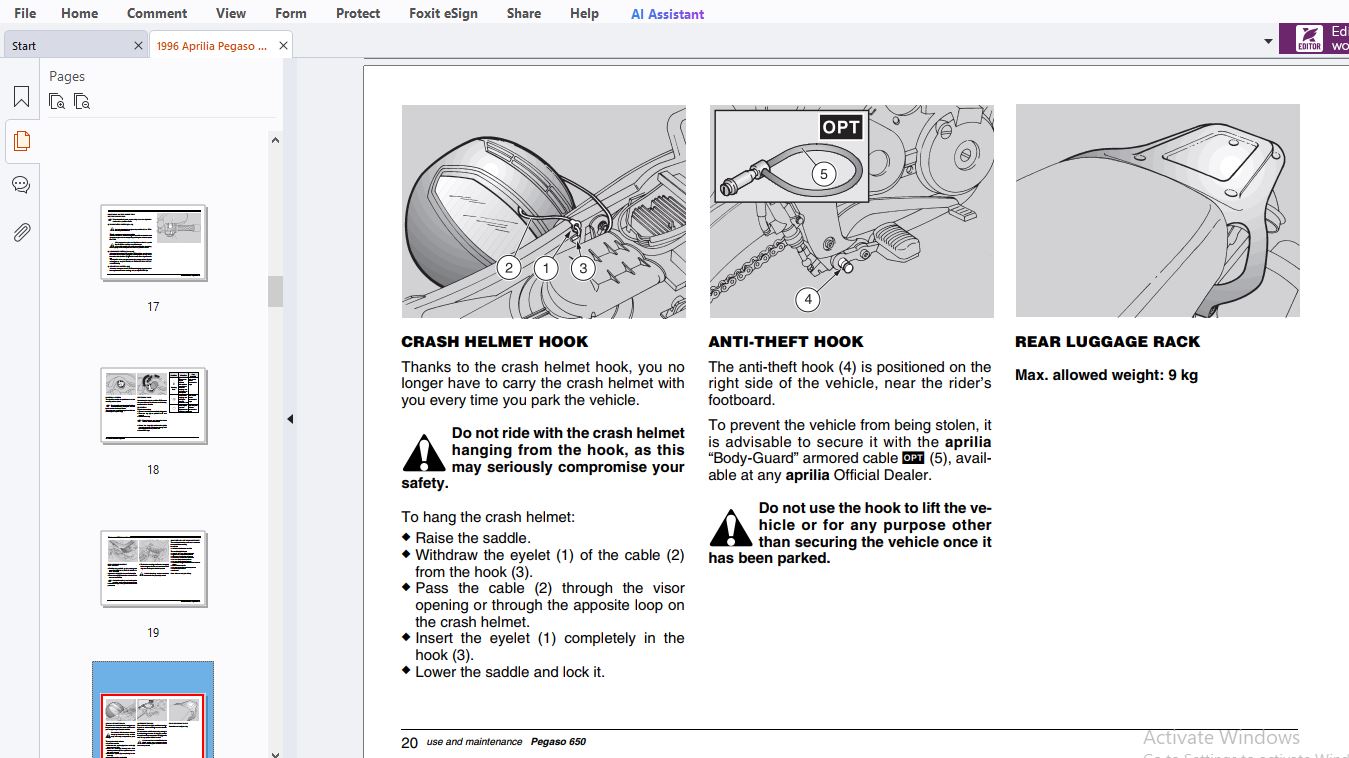The image size is (1349, 758).
Task: Click page number 20 in footer
Action: point(409,742)
